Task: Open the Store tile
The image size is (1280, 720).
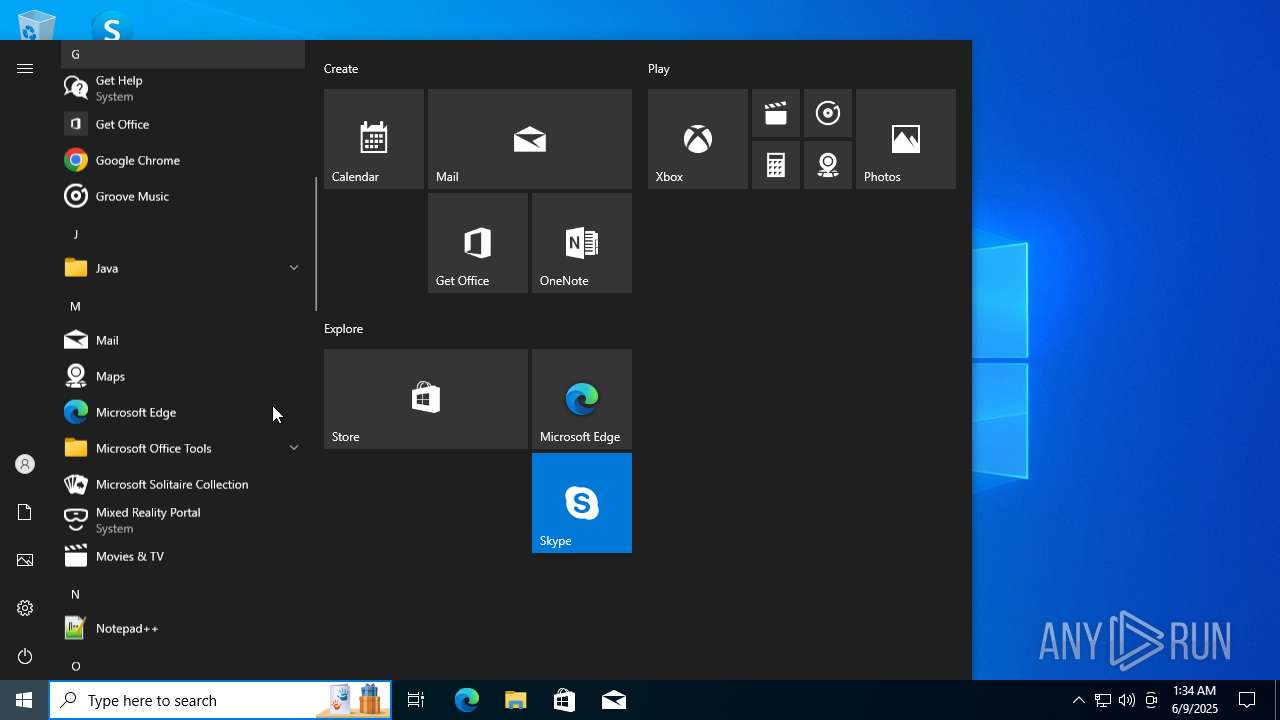Action: click(426, 399)
